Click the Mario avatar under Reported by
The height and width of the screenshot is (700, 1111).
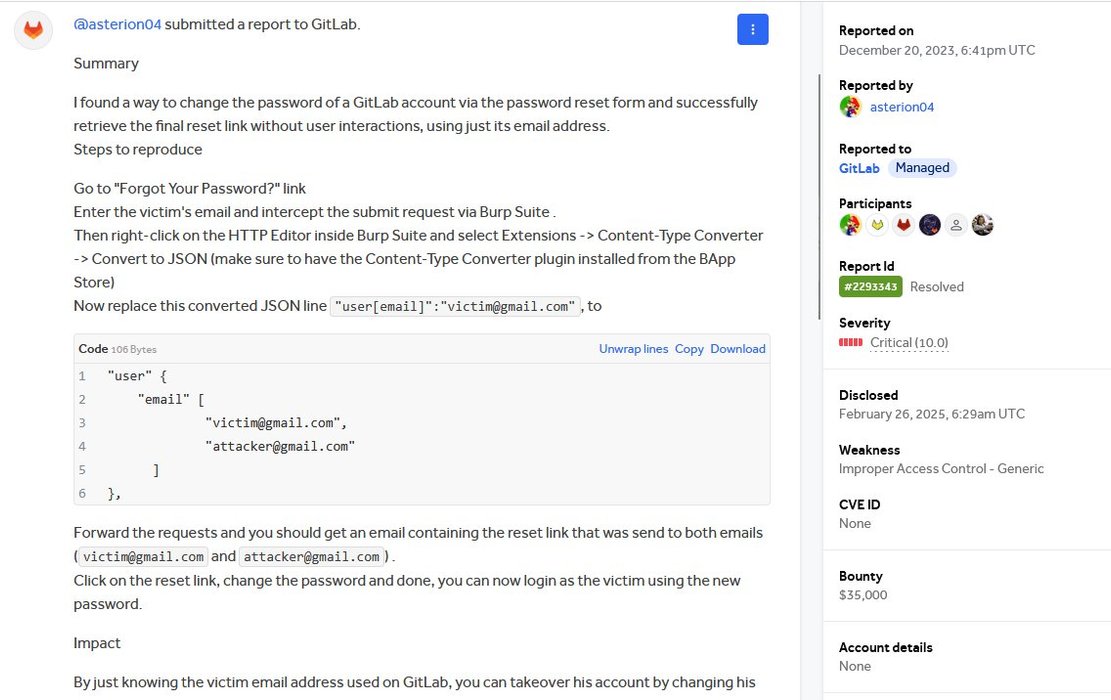(850, 107)
